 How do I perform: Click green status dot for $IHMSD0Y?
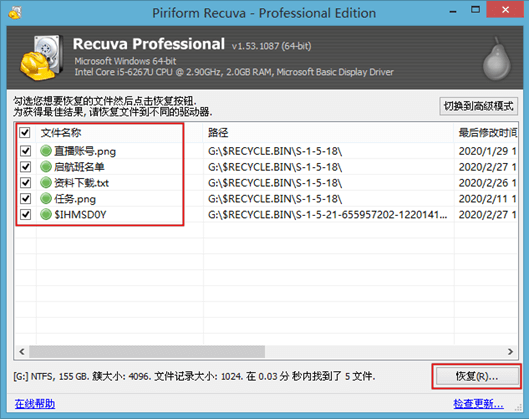pos(46,214)
